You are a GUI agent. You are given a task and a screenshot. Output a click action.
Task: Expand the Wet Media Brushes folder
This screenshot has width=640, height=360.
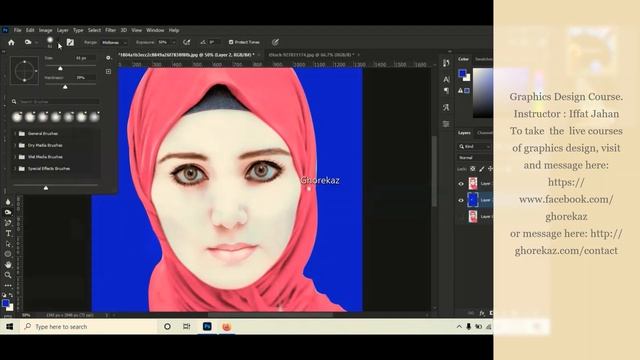pos(15,157)
